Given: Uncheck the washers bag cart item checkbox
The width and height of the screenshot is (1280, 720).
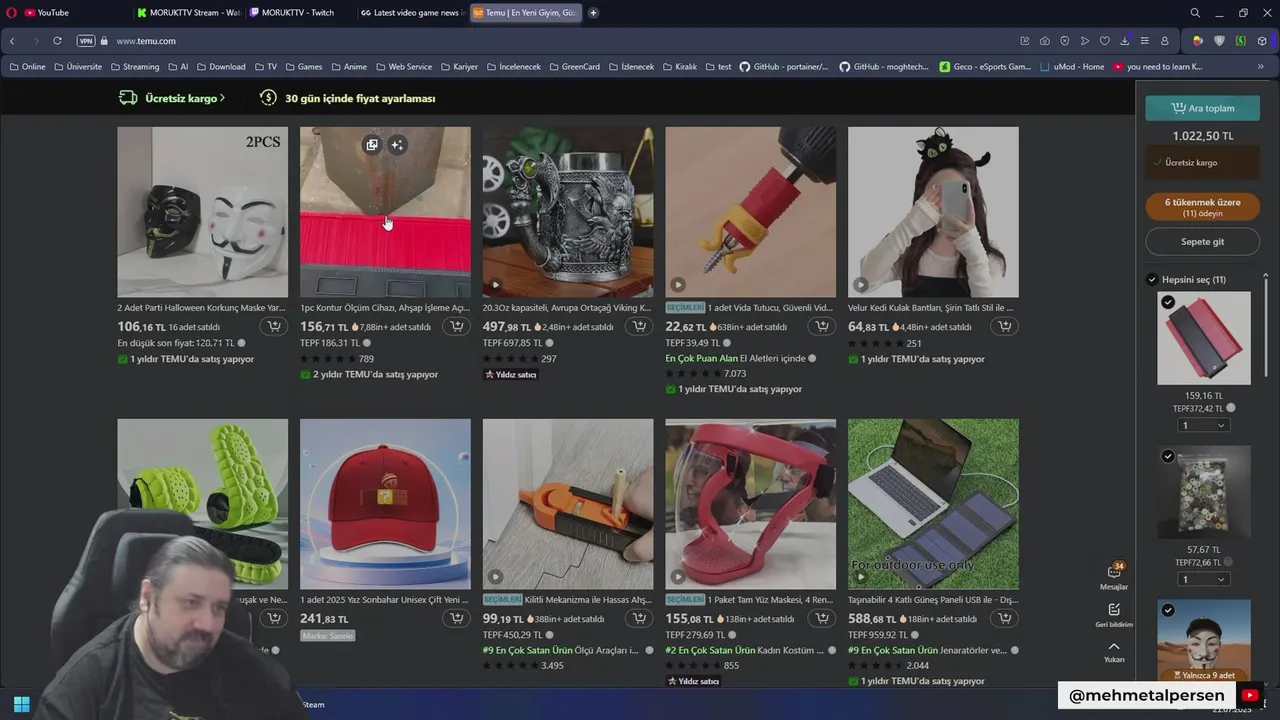Looking at the screenshot, I should pos(1168,456).
